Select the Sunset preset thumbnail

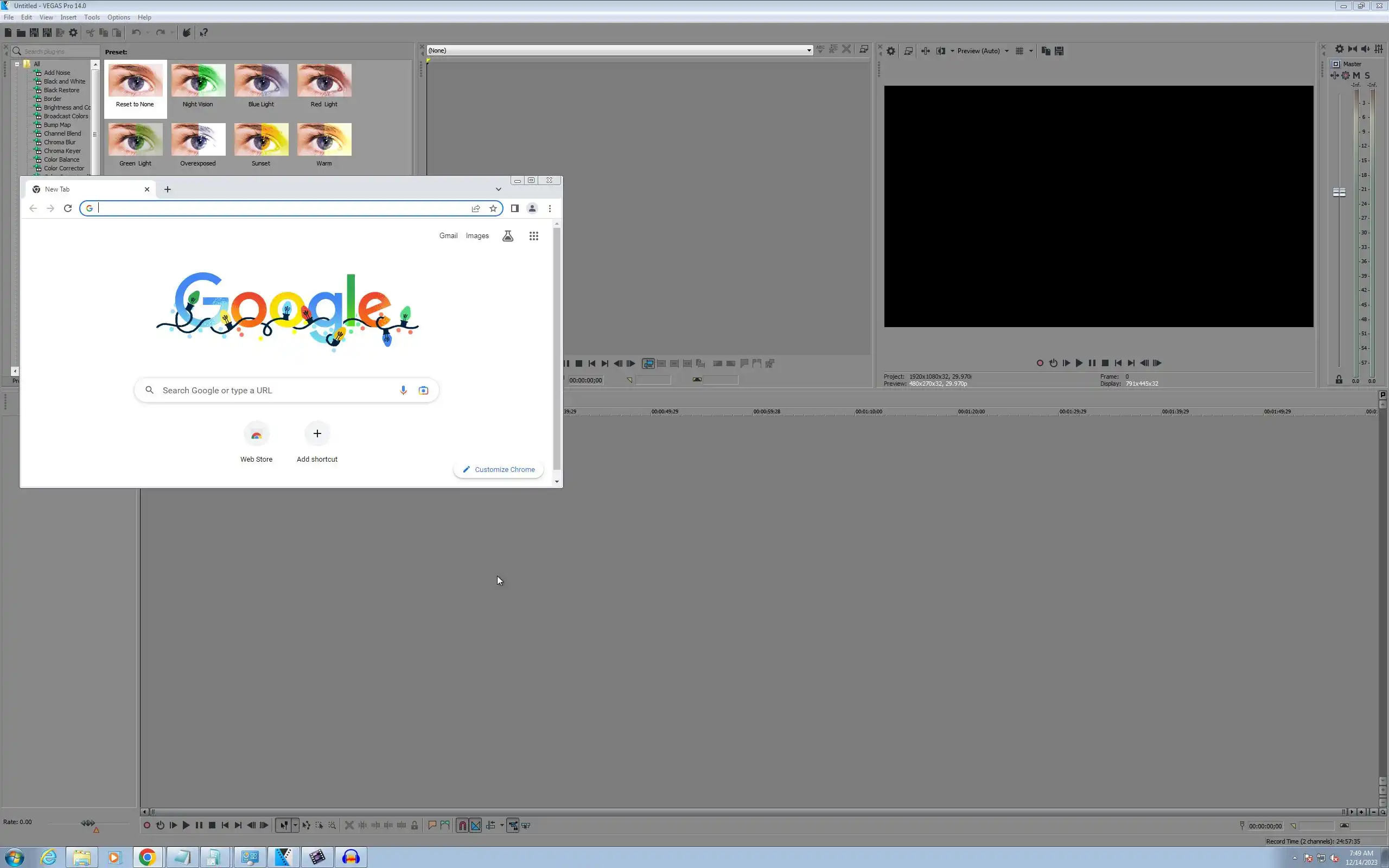point(261,139)
